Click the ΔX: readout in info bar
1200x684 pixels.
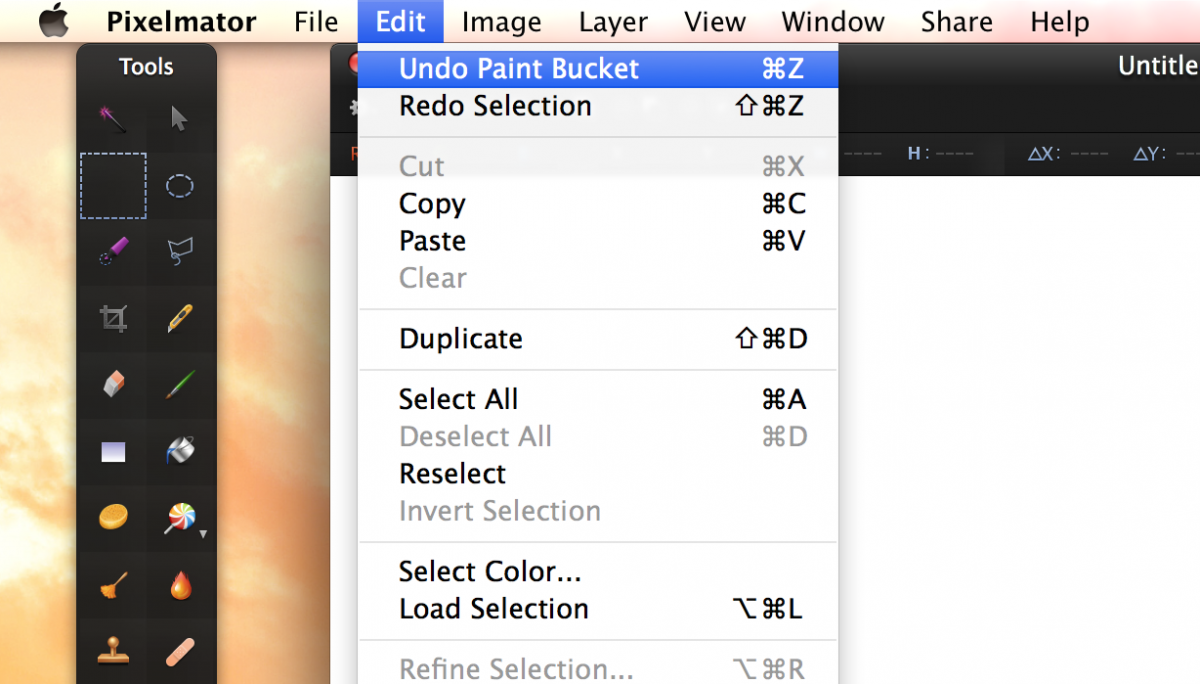pyautogui.click(x=1068, y=154)
